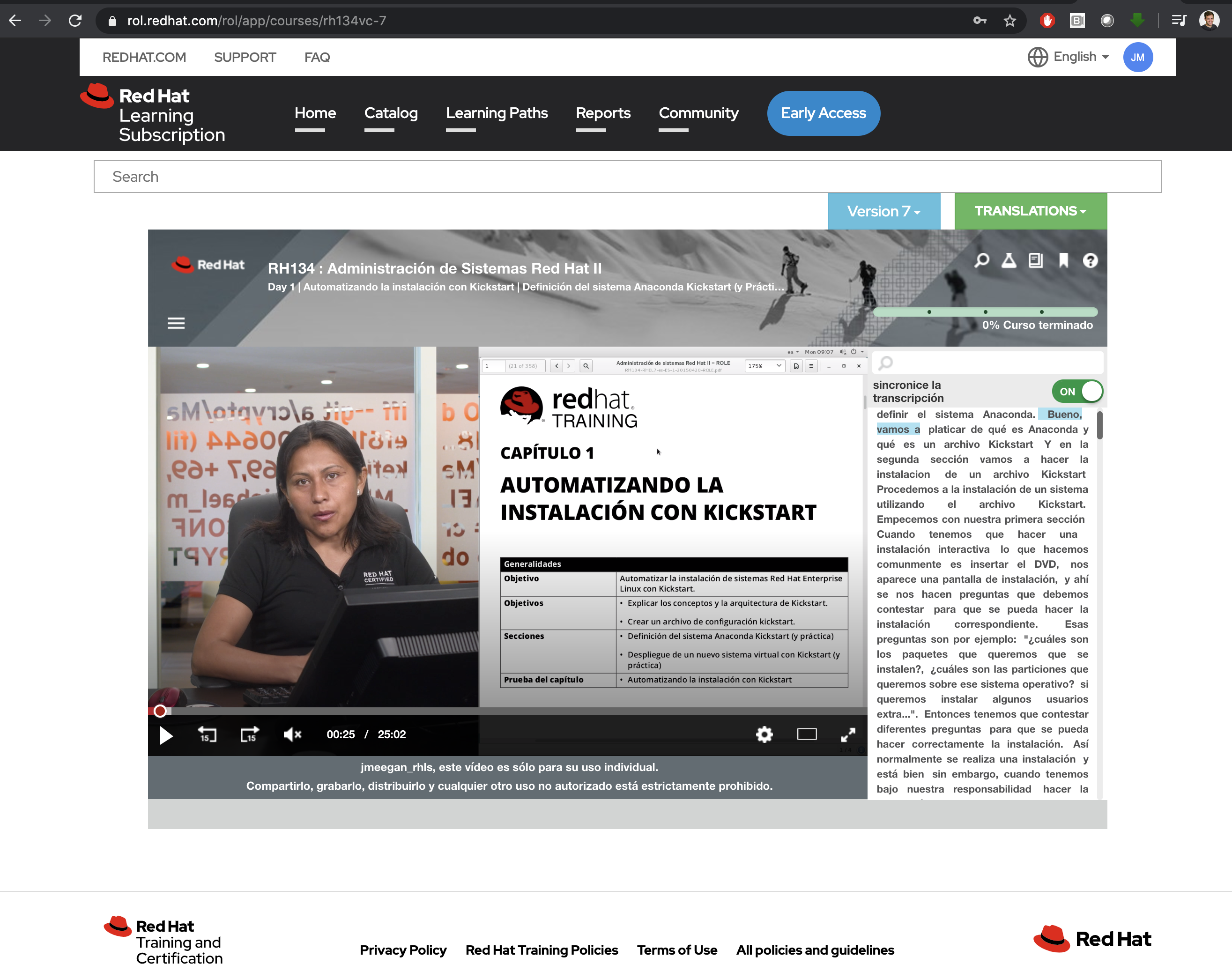1232x979 pixels.
Task: Open the course navigation hamburger menu
Action: coord(176,323)
